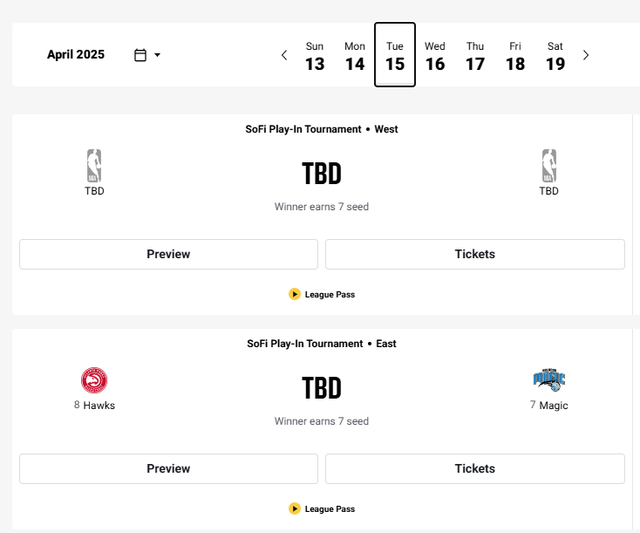Select Tuesday 15 in date strip

pos(395,55)
